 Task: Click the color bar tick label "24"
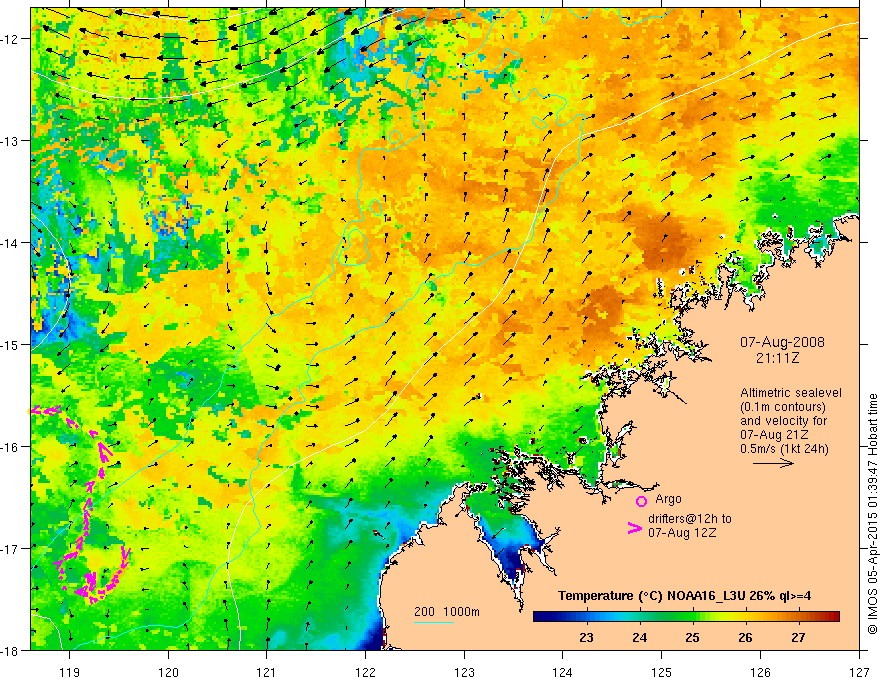(639, 638)
